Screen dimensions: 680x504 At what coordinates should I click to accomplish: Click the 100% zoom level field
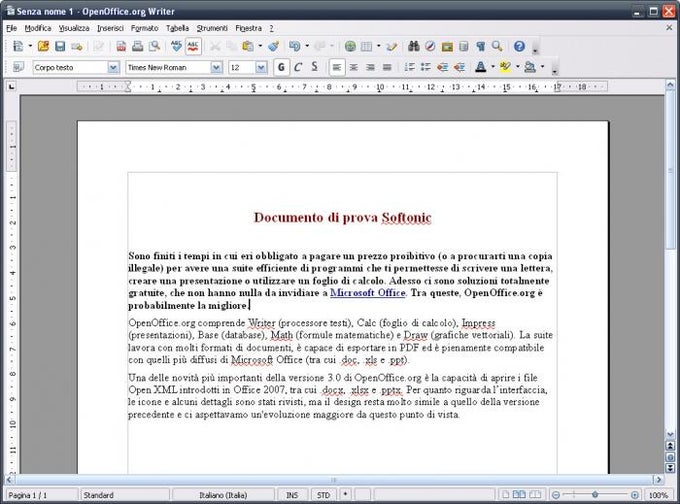658,495
